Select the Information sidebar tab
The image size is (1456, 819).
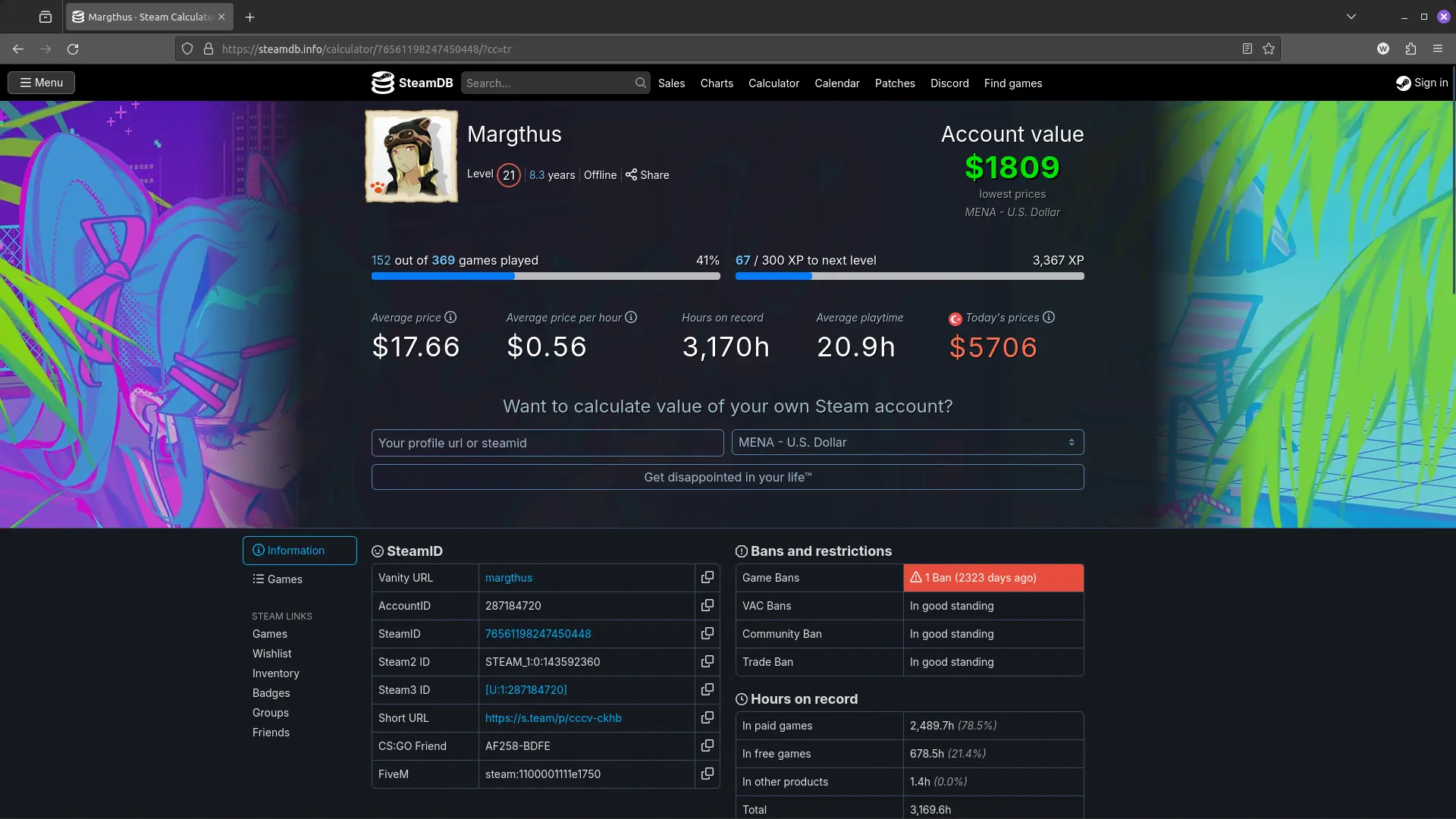click(x=300, y=551)
